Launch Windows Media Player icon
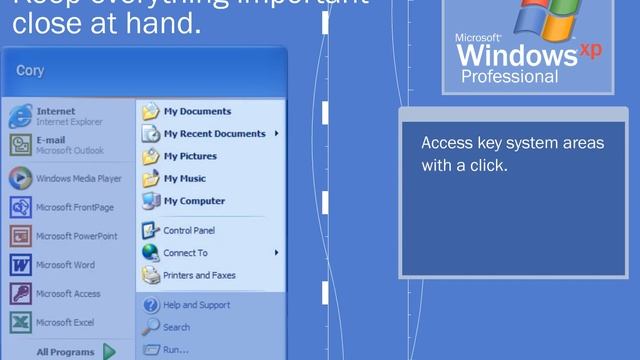This screenshot has height=360, width=640. (20, 178)
